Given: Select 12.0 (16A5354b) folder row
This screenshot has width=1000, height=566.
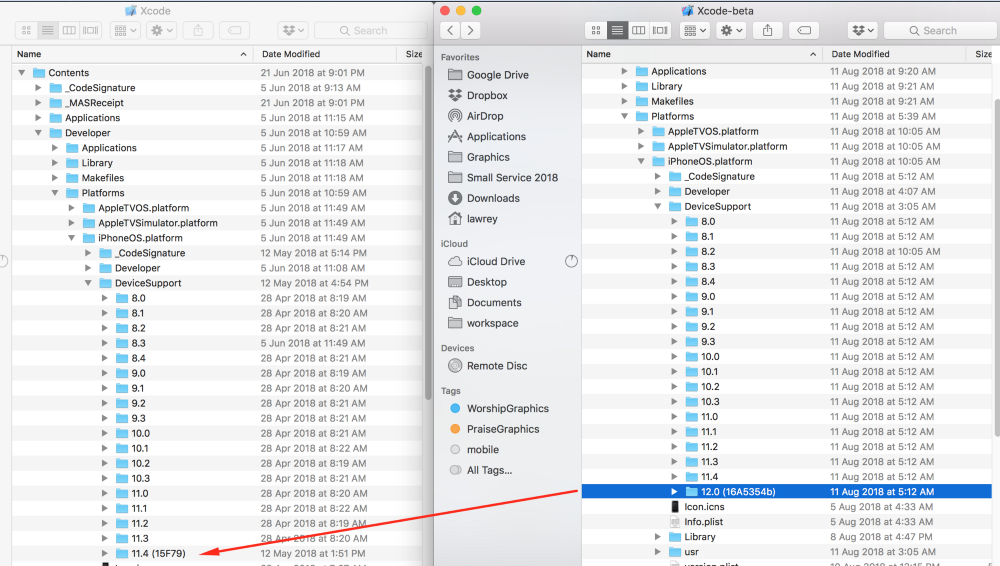Looking at the screenshot, I should click(x=786, y=491).
